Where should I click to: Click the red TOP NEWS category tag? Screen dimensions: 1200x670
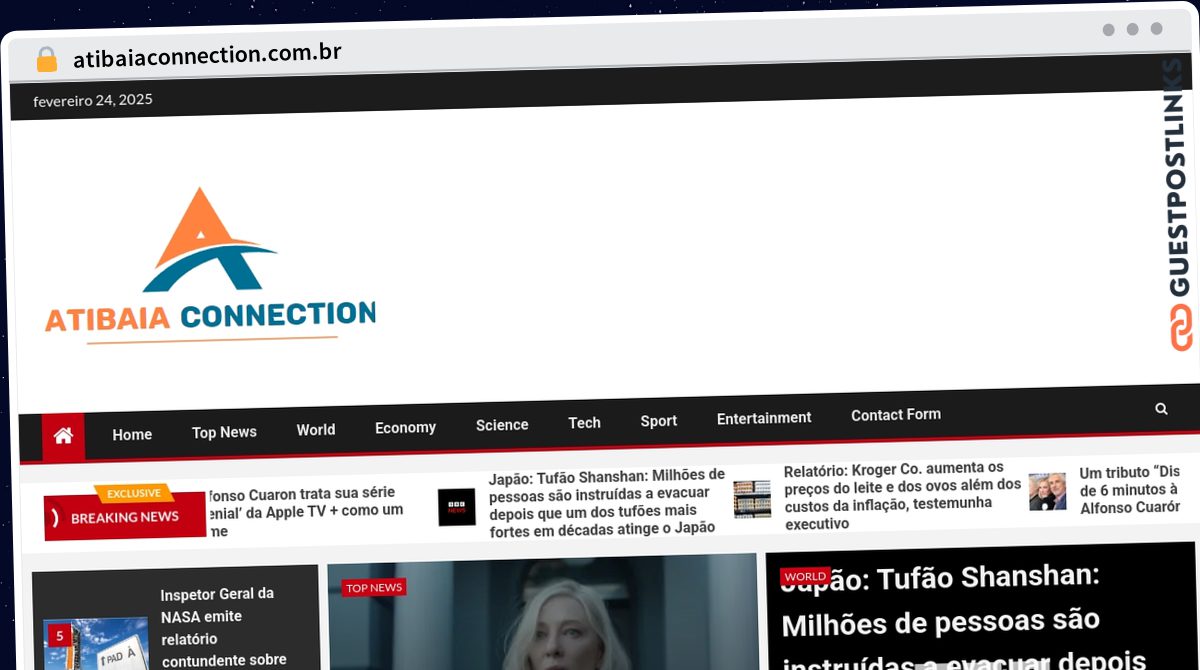click(373, 587)
